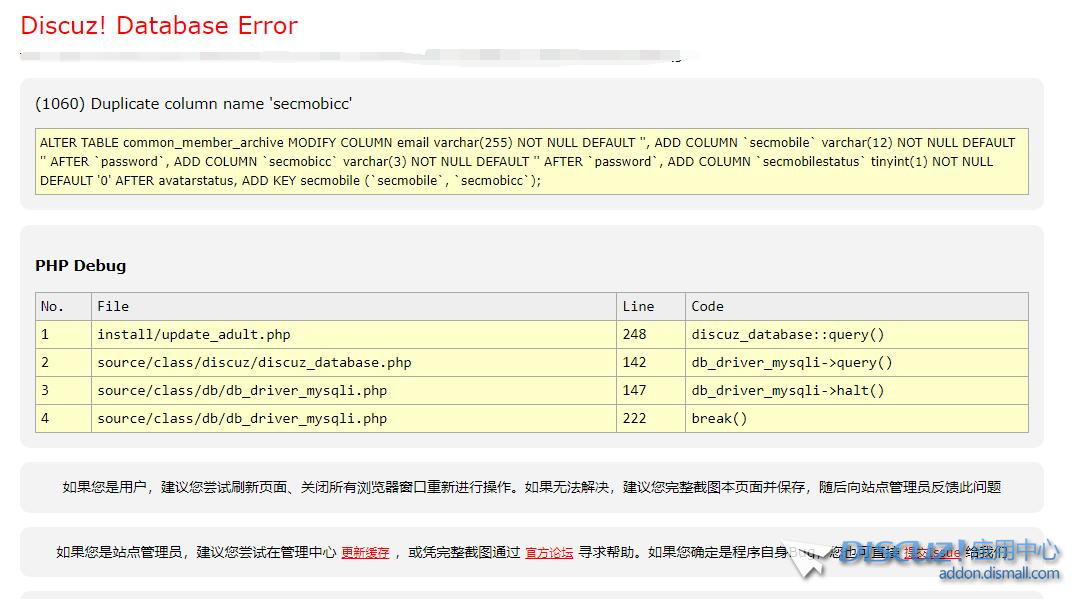The height and width of the screenshot is (599, 1078).
Task: Click the 提交issue link
Action: click(931, 552)
